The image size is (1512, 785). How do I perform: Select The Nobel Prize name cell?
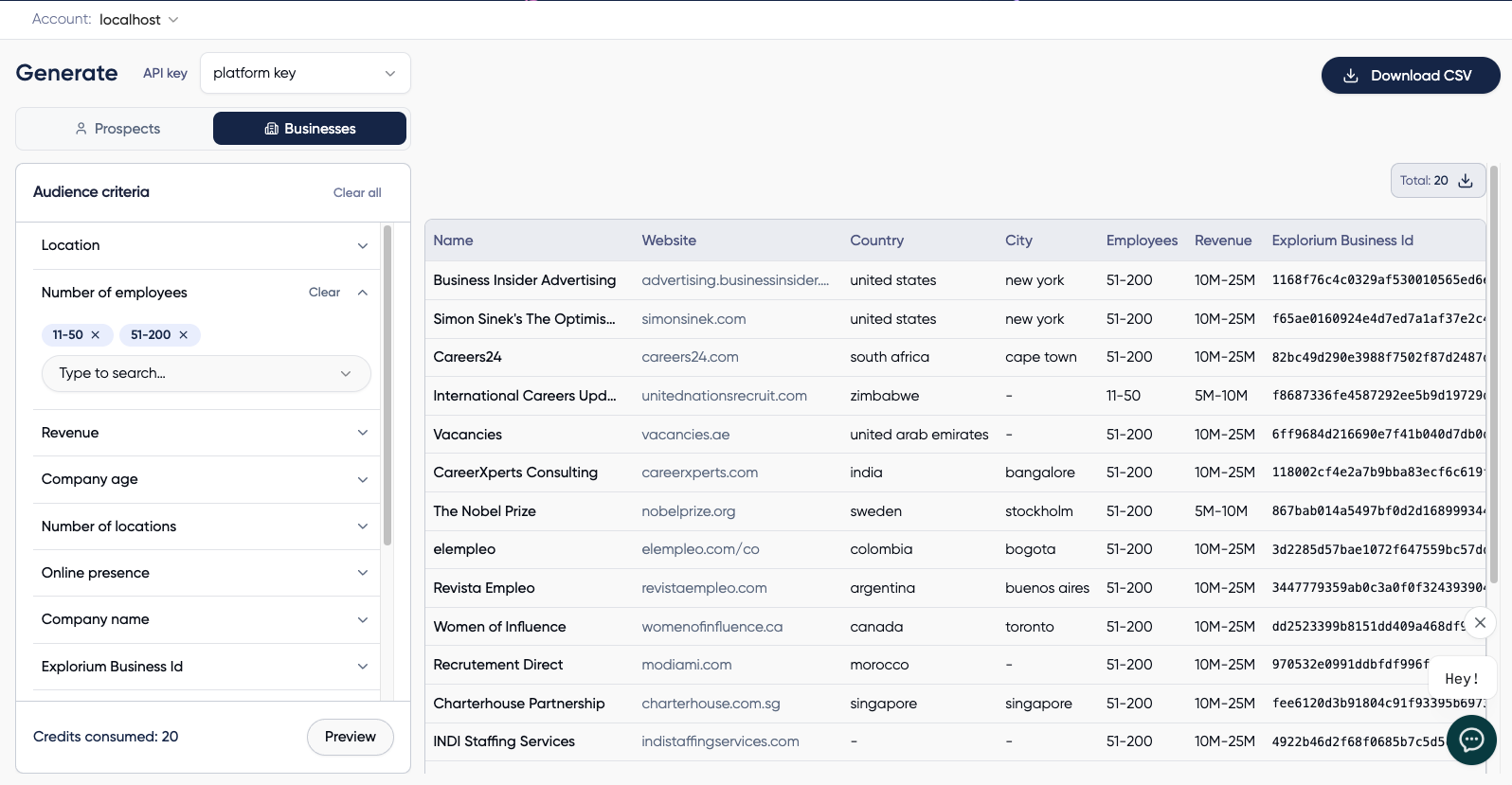pos(484,511)
